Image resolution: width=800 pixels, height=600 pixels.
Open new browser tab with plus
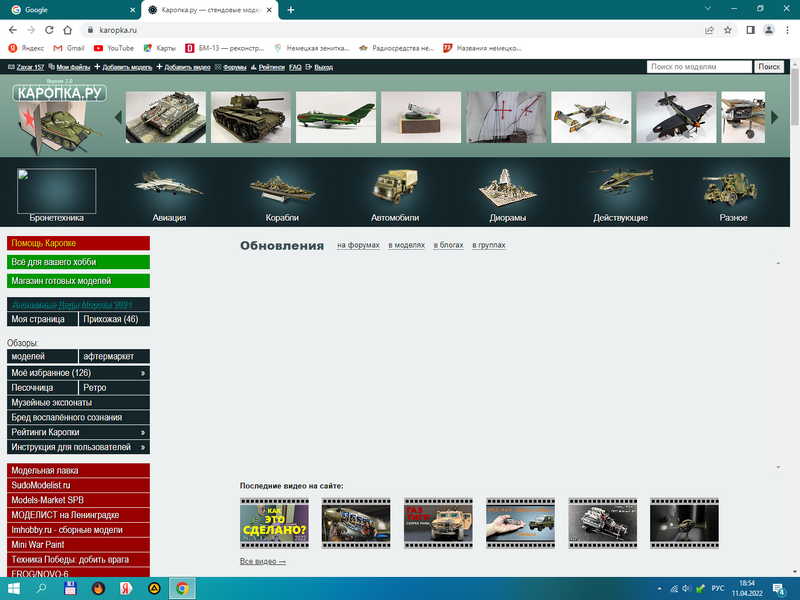pos(291,9)
